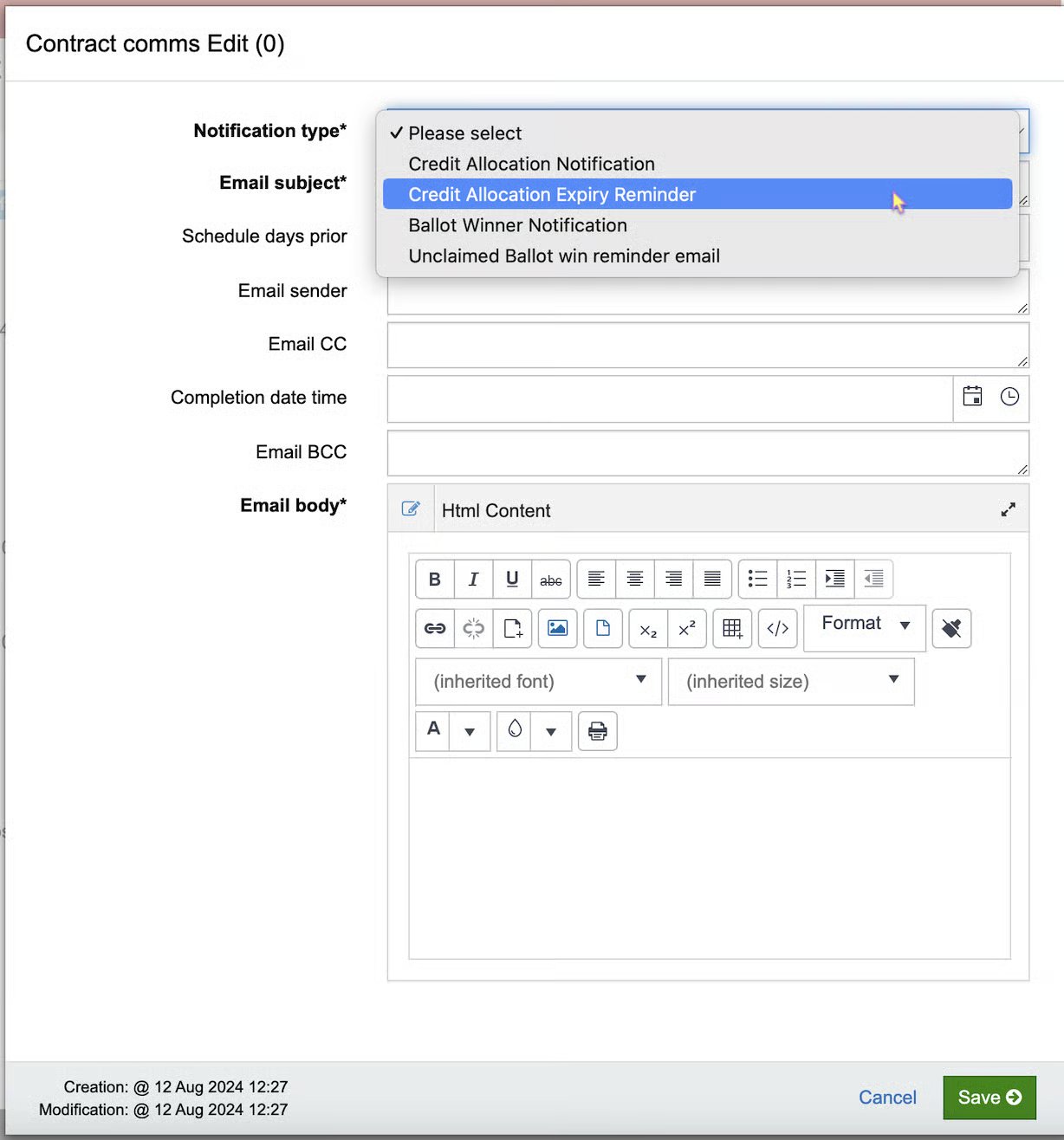Apply bold formatting in editor toolbar
The height and width of the screenshot is (1140, 1064).
click(x=435, y=580)
